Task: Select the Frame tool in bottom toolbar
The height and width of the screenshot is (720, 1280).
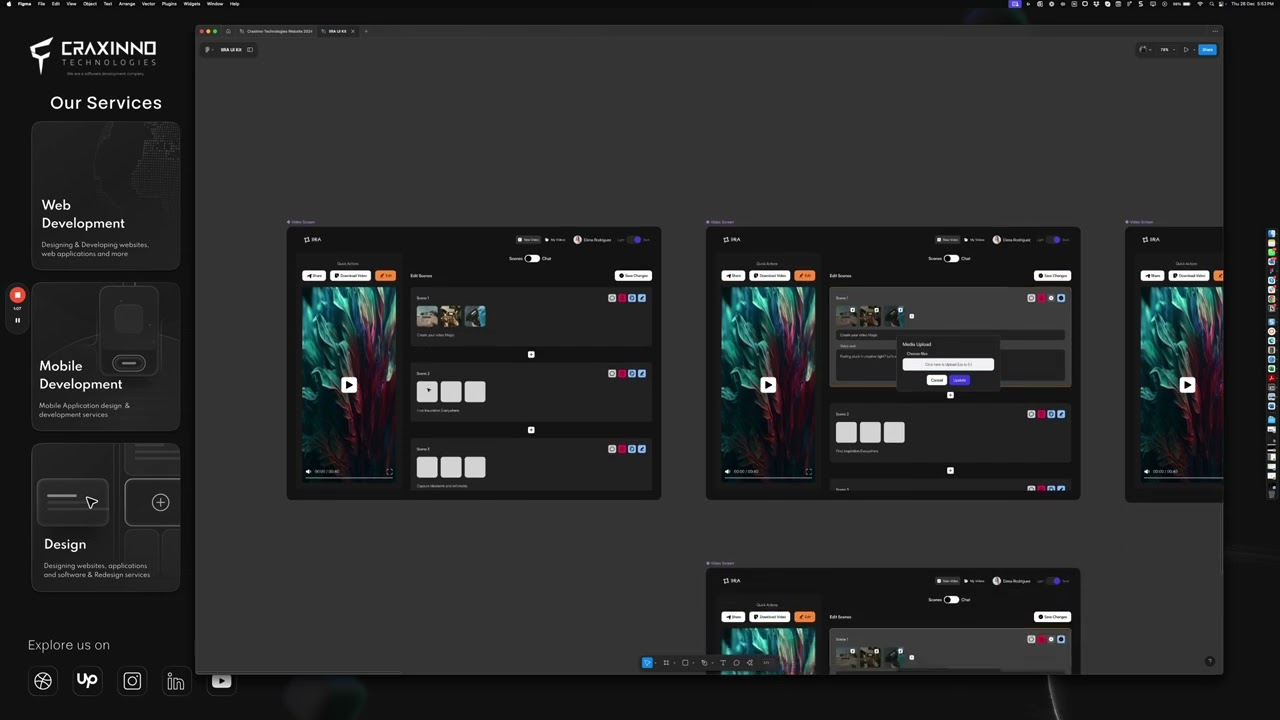Action: point(666,663)
